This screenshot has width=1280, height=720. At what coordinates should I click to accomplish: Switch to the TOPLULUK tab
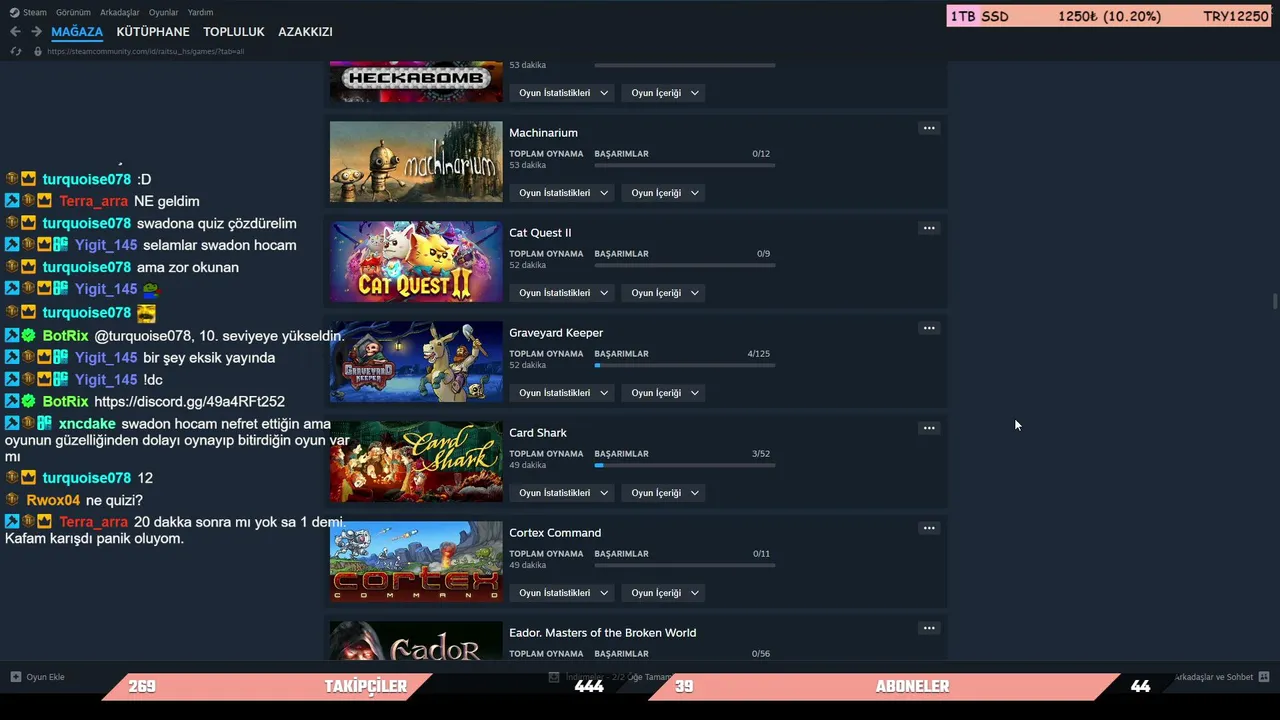(x=234, y=32)
